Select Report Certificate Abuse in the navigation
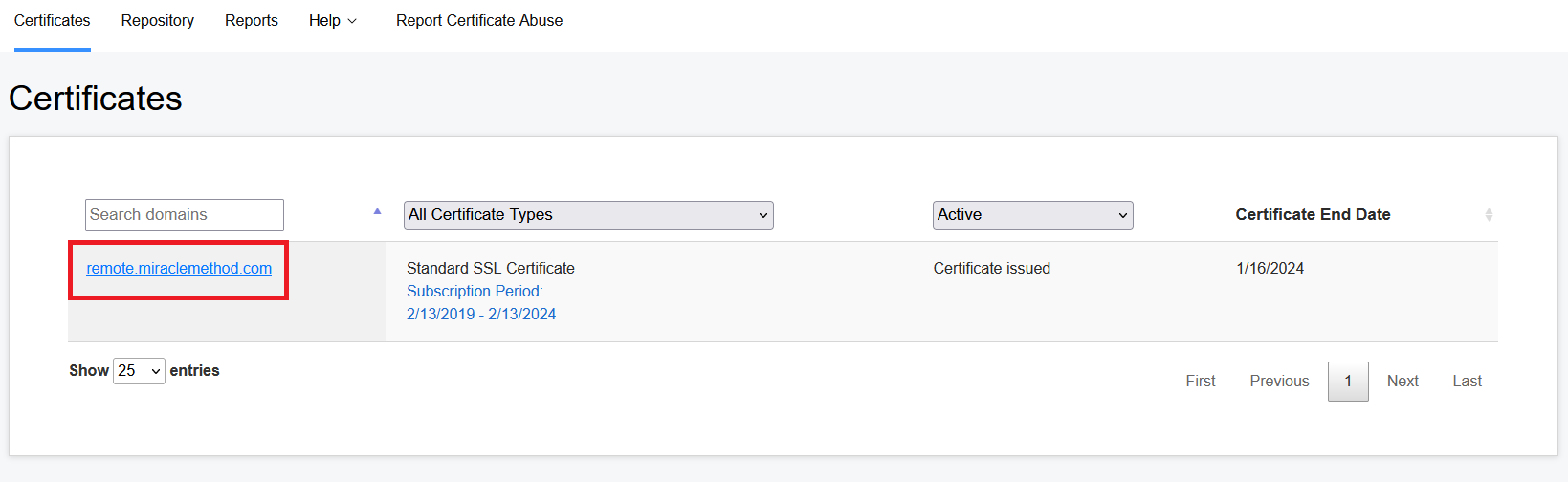The image size is (1568, 482). click(479, 21)
